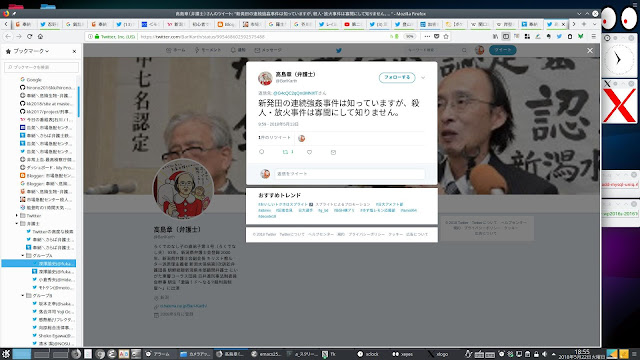The image size is (640, 360).
Task: Open tweet options chevron menu
Action: pos(423,78)
